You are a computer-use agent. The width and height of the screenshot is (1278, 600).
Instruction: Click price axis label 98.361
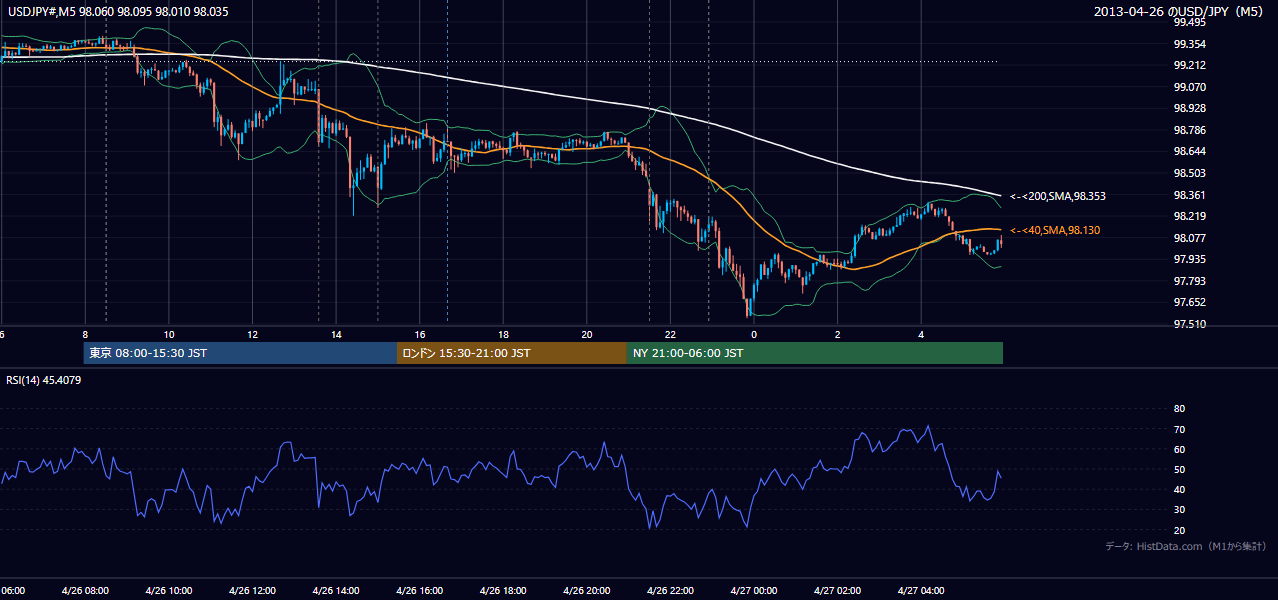tap(1189, 195)
